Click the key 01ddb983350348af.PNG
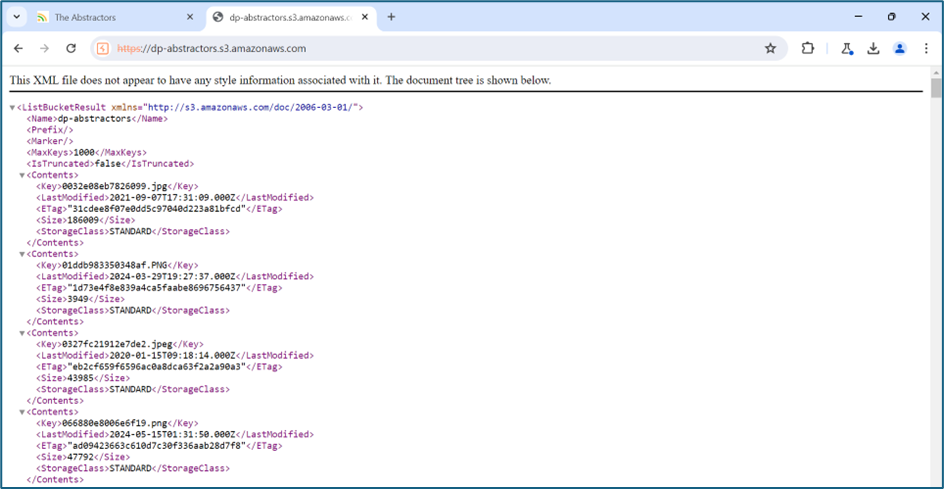Viewport: 944px width, 489px height. pyautogui.click(x=115, y=265)
